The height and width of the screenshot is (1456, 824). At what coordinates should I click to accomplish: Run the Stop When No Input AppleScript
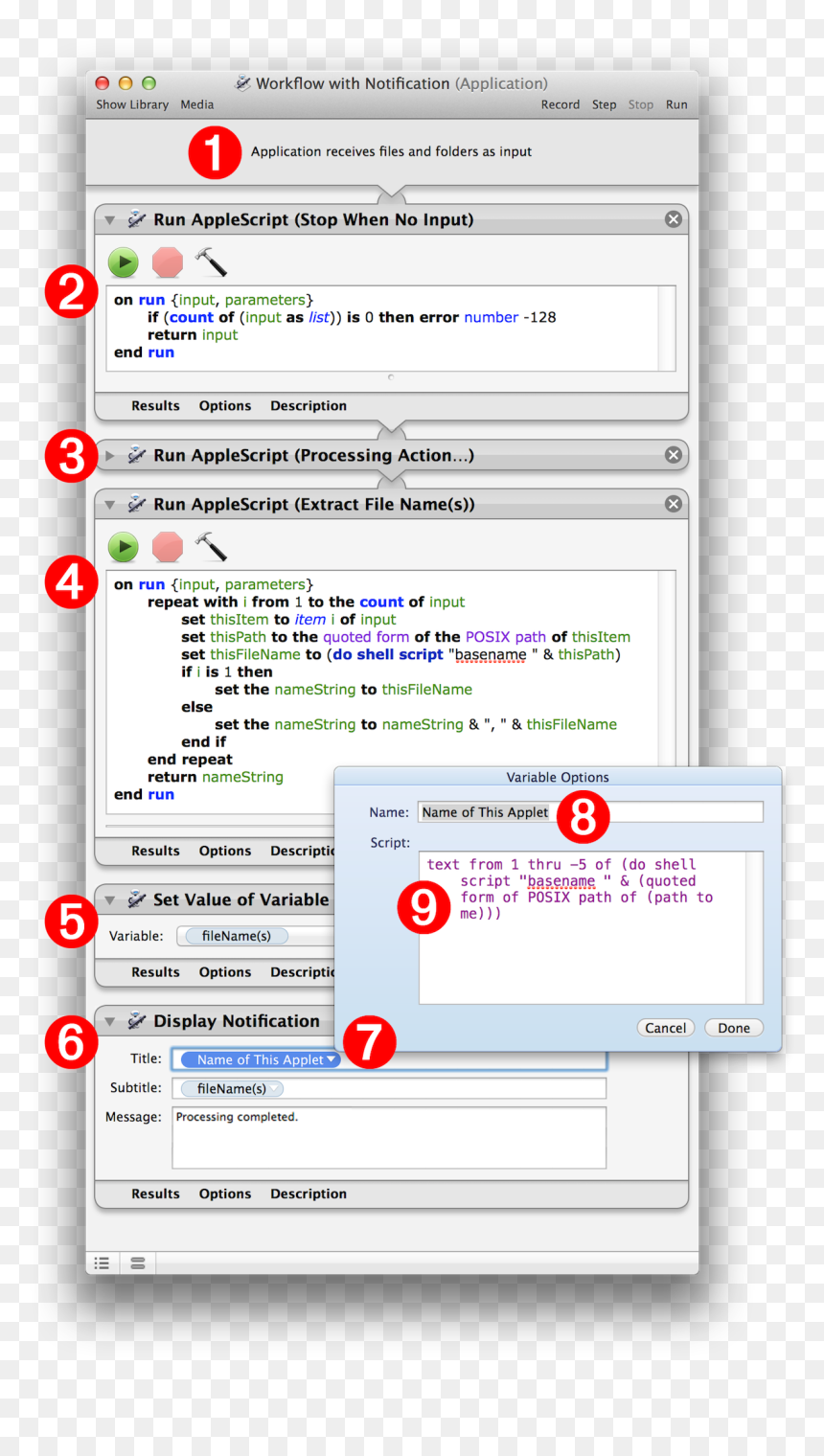click(123, 262)
